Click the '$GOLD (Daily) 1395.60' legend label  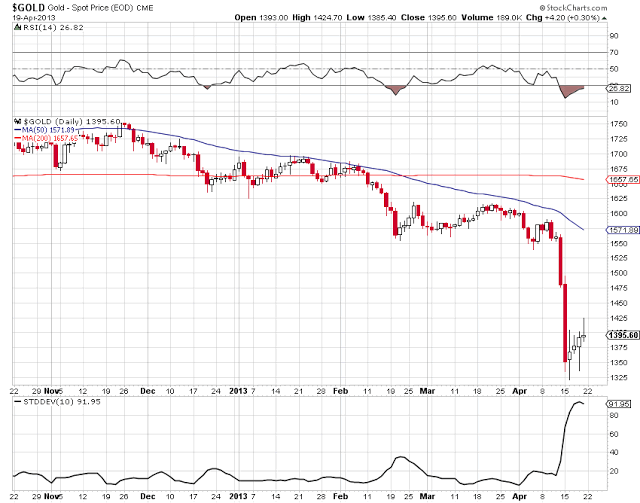tap(72, 121)
